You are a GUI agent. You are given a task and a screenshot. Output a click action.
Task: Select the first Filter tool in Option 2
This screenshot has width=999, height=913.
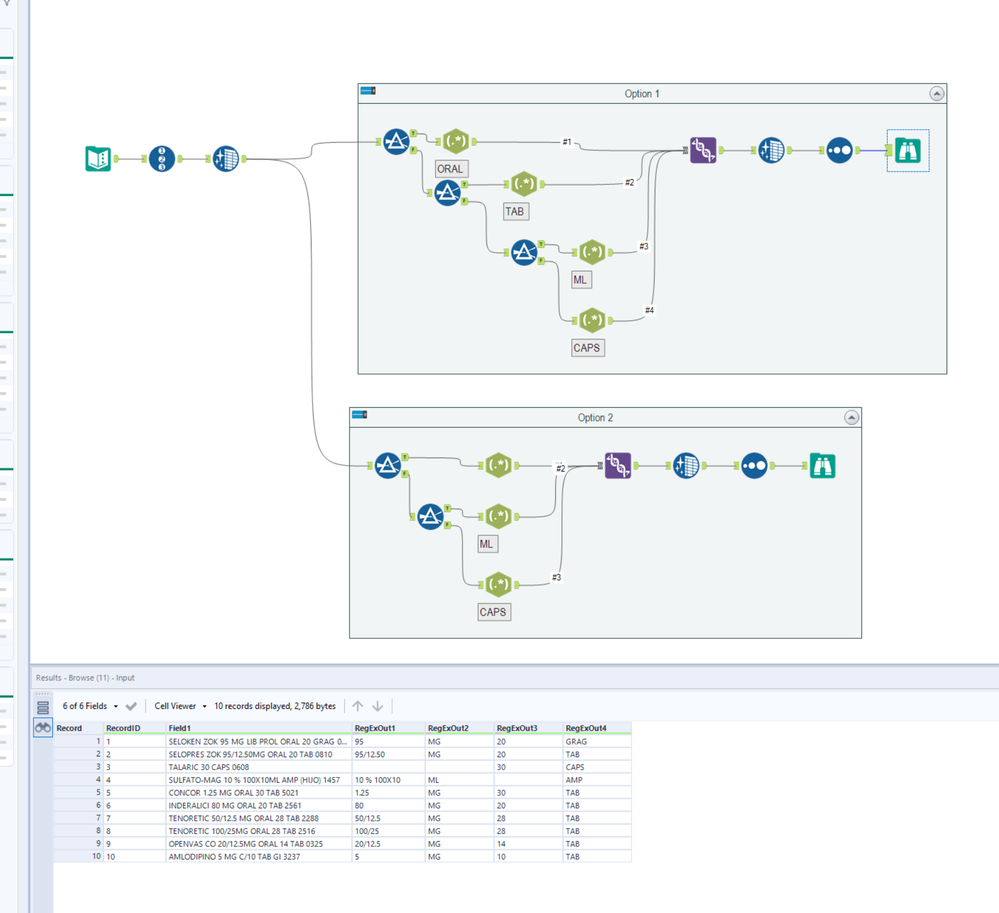[387, 466]
